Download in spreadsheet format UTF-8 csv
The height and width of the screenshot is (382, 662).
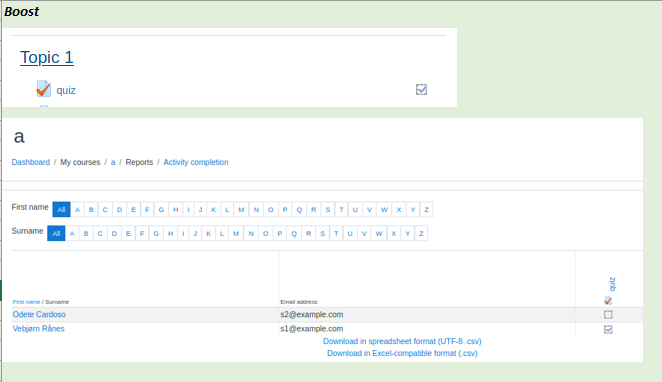pos(402,341)
